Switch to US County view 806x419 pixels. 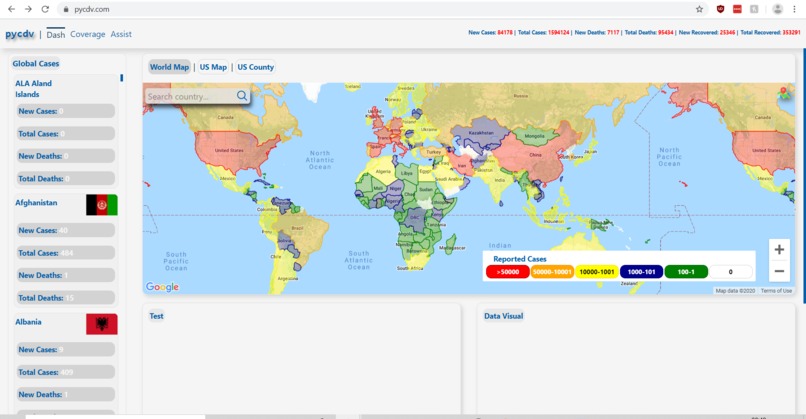pyautogui.click(x=255, y=67)
